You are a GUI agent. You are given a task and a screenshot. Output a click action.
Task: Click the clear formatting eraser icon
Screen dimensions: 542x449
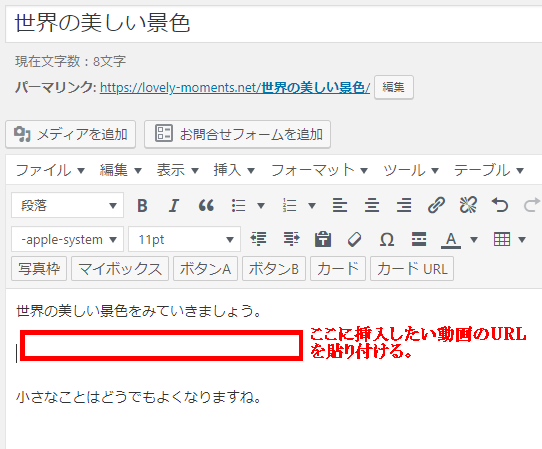coord(355,239)
